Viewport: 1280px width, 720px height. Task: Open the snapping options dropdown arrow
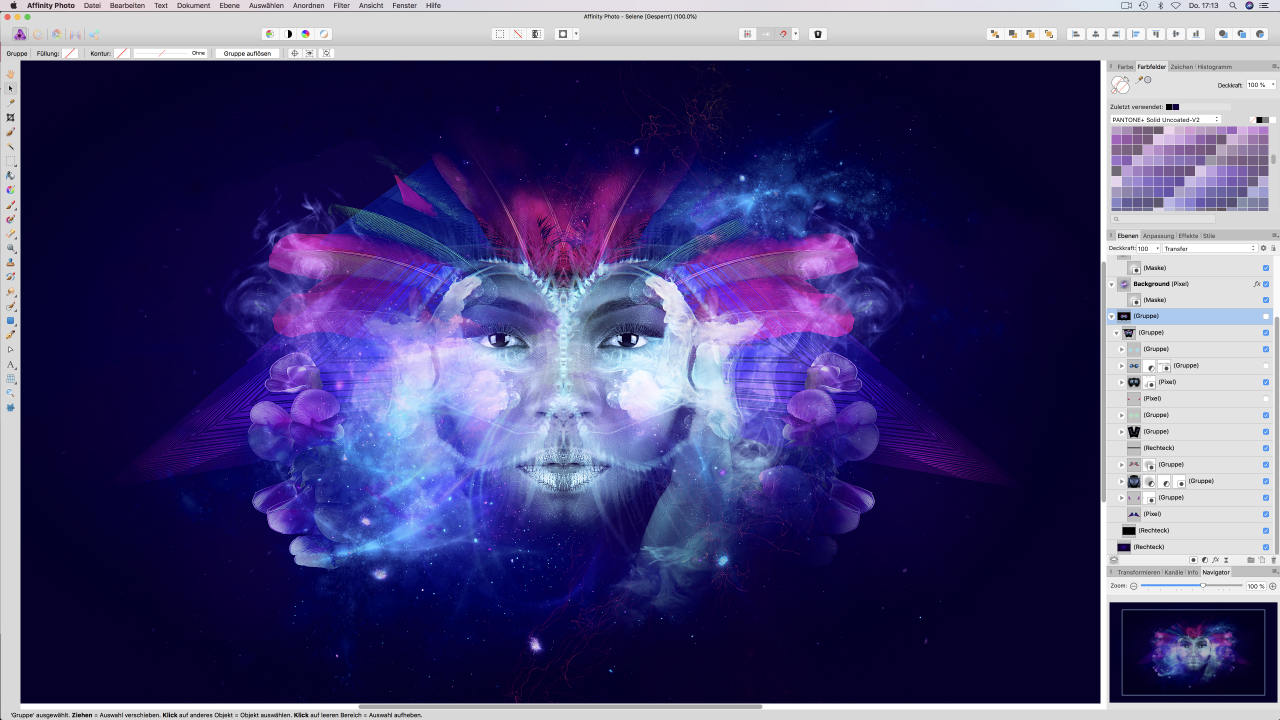click(795, 34)
